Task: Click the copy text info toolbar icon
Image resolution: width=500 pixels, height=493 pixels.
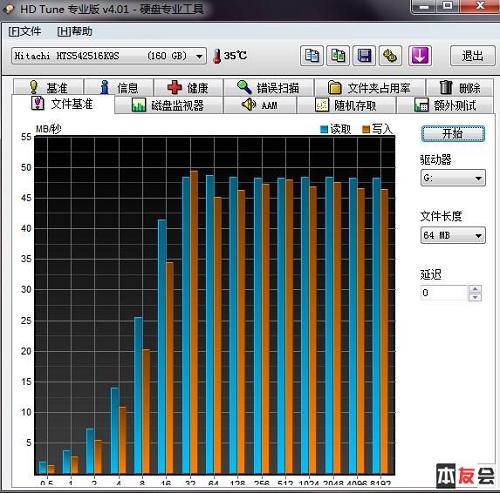Action: coord(312,56)
